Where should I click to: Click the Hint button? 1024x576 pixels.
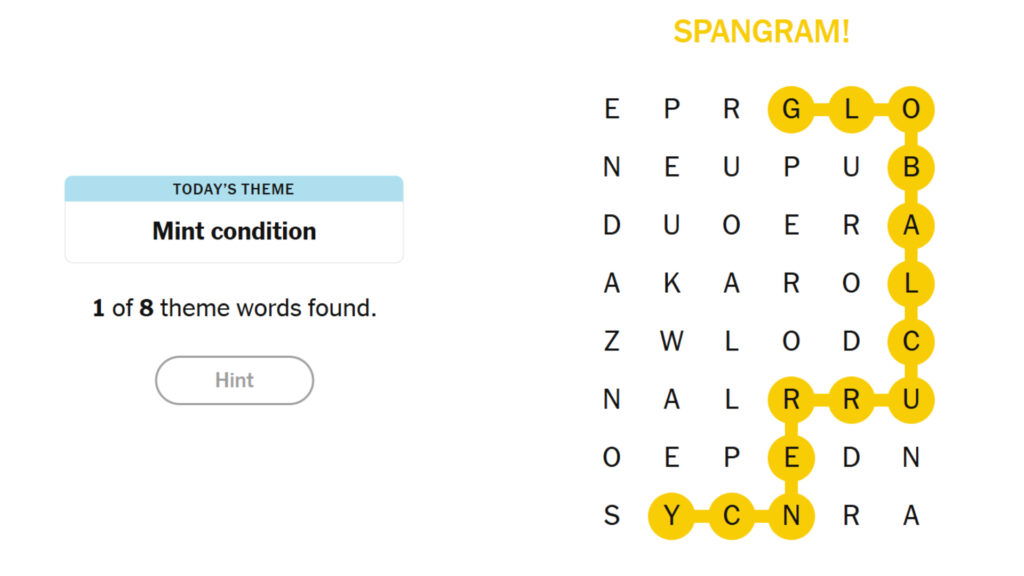coord(233,380)
